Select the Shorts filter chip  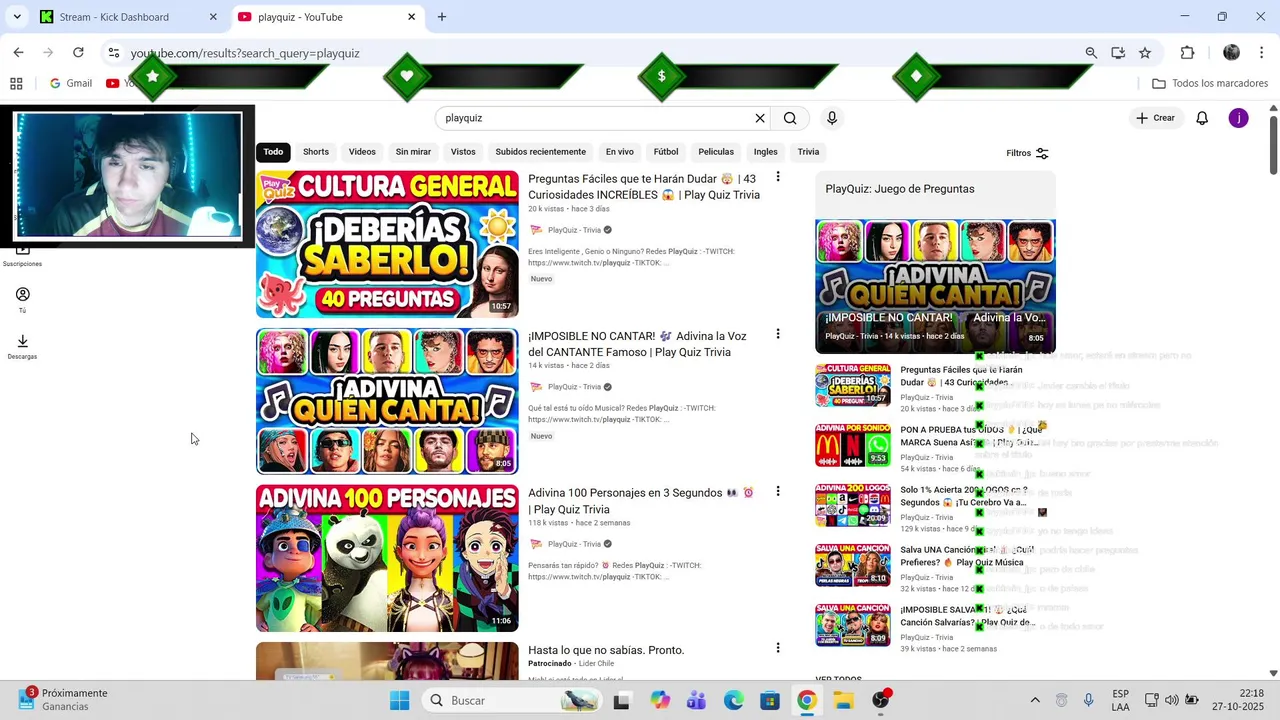tap(316, 152)
